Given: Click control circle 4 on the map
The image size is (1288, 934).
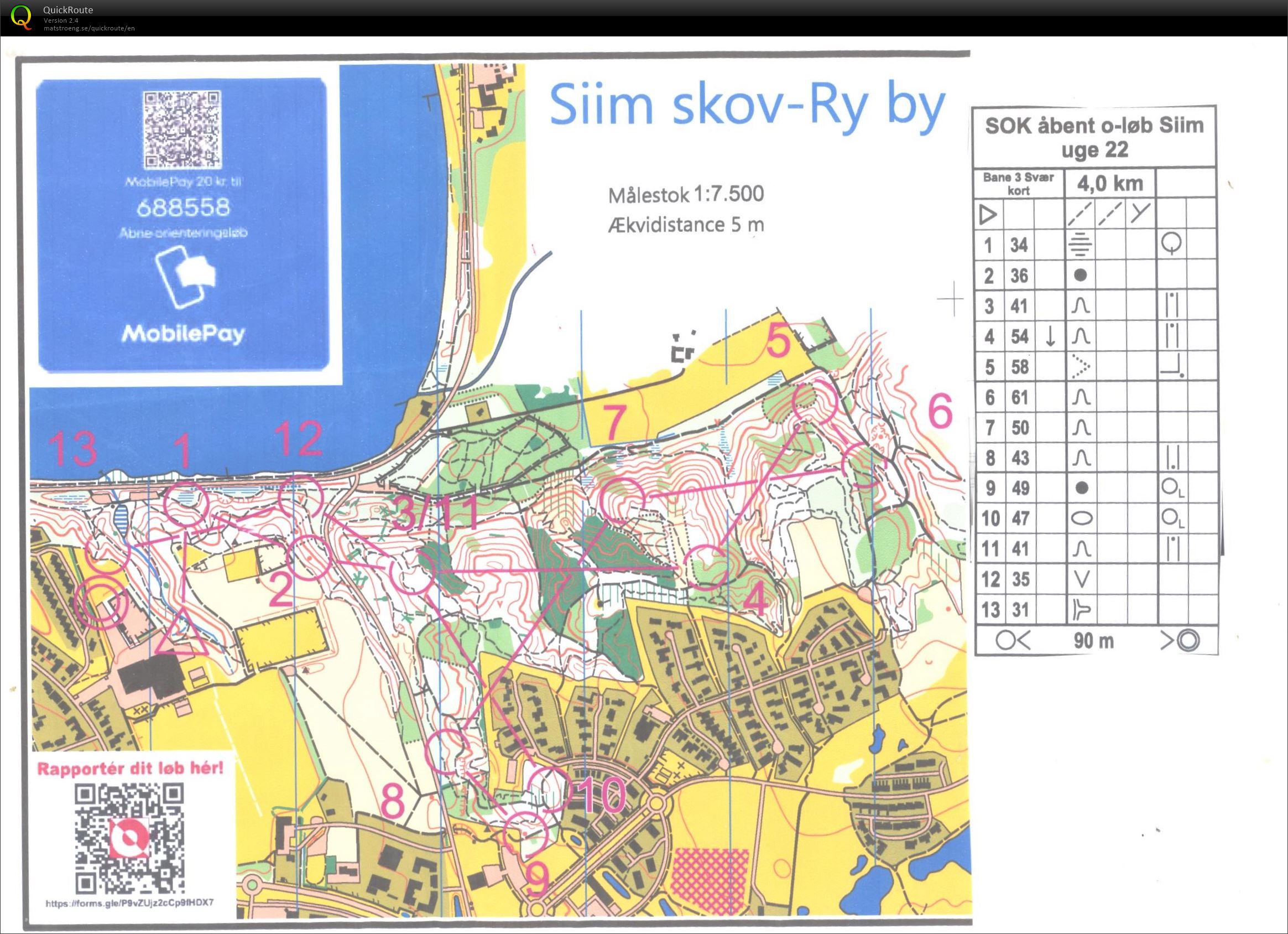Looking at the screenshot, I should pos(706,567).
